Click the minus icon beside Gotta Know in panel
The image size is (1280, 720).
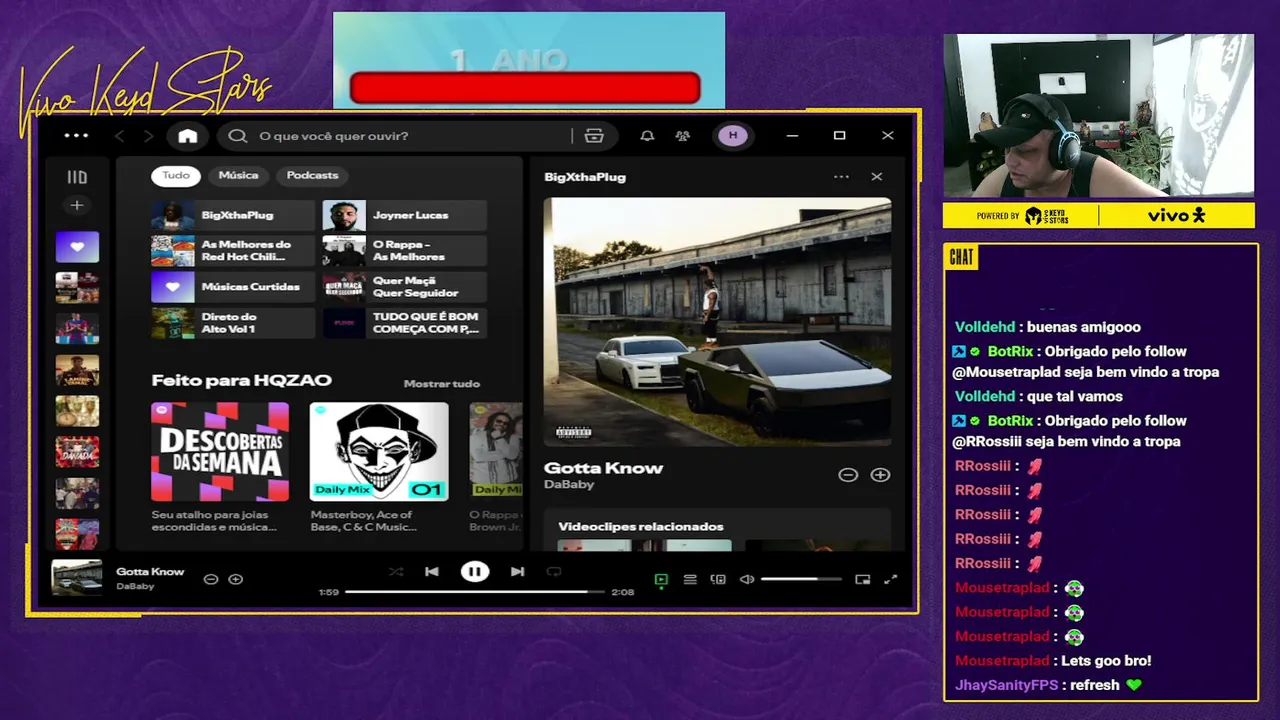pos(848,475)
